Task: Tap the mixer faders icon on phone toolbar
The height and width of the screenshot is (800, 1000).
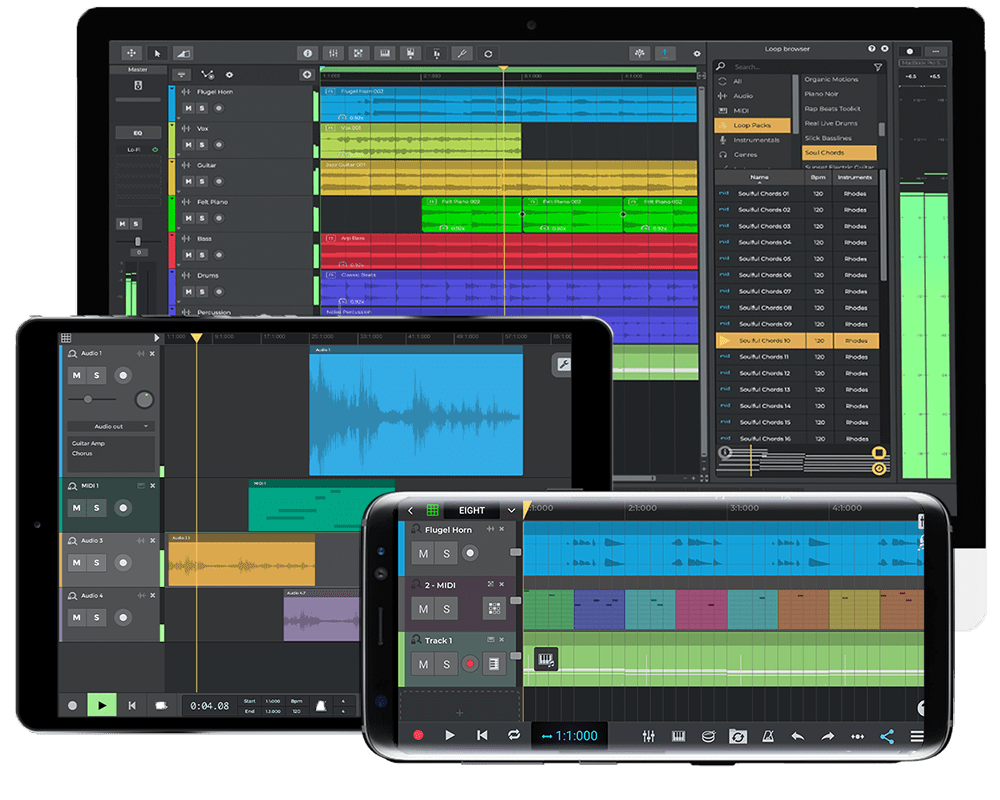Action: (x=648, y=735)
